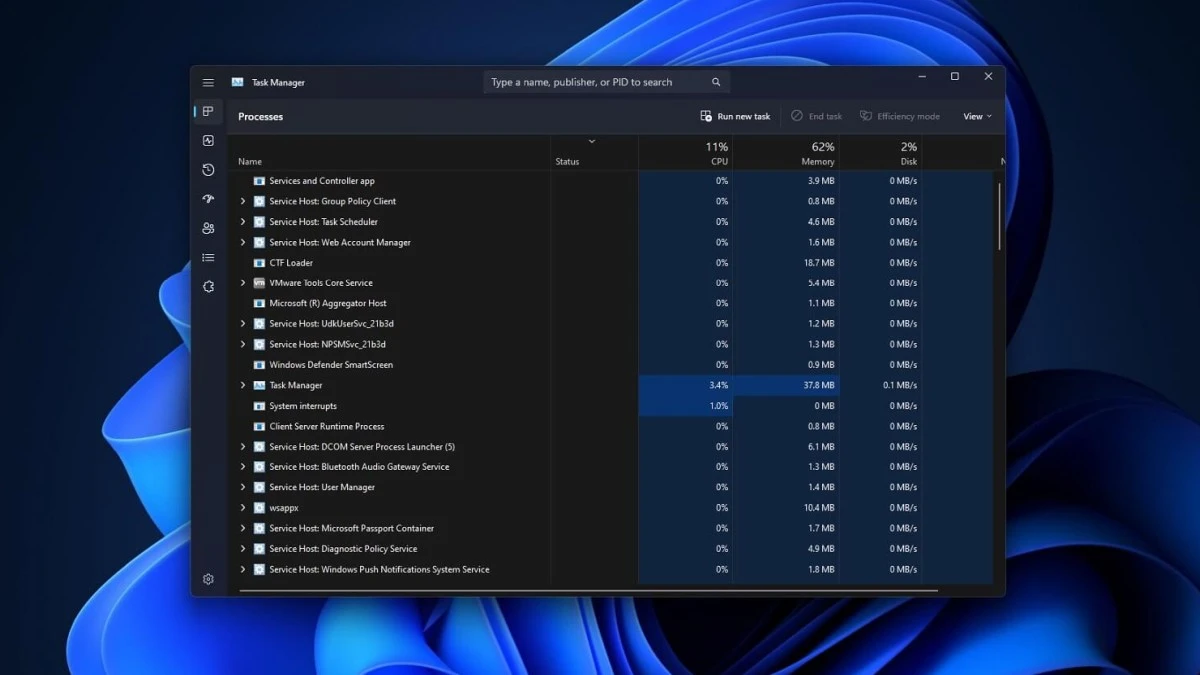1200x675 pixels.
Task: Open the Services view in sidebar
Action: [208, 286]
